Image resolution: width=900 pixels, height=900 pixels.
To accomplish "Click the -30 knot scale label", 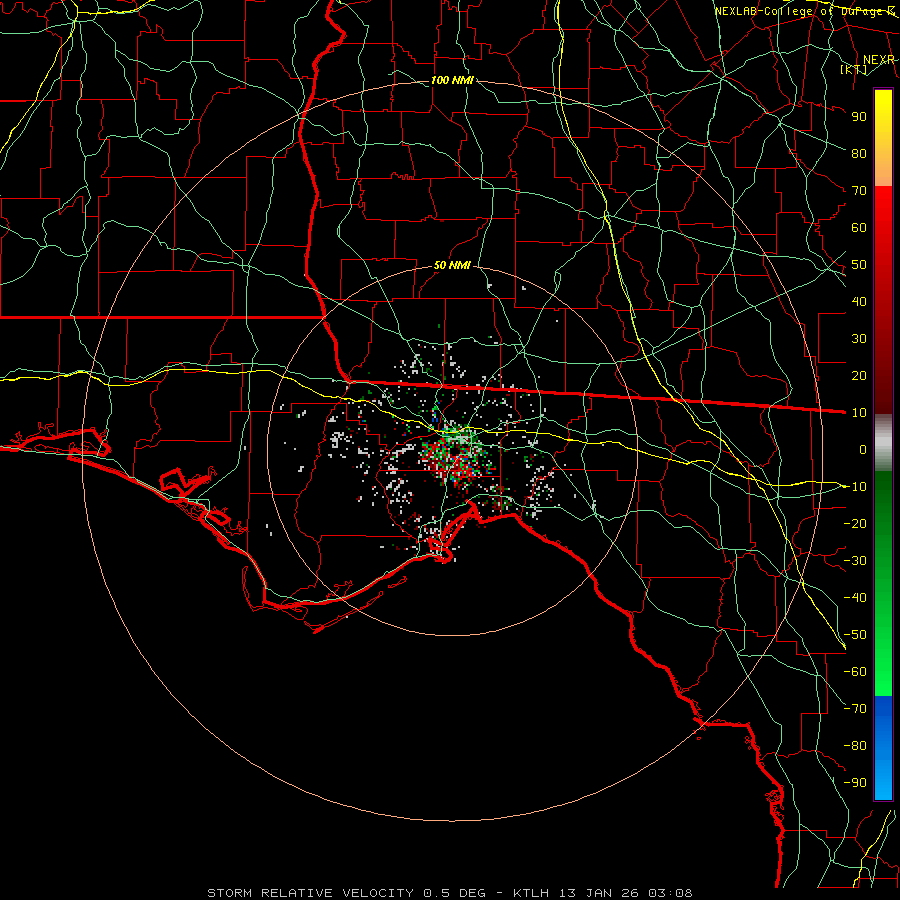I will pyautogui.click(x=855, y=561).
